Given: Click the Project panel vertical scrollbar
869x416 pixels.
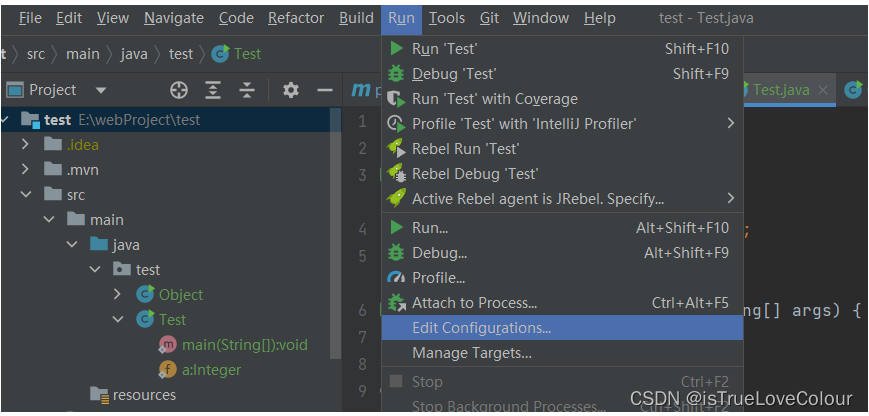Looking at the screenshot, I should 336,233.
